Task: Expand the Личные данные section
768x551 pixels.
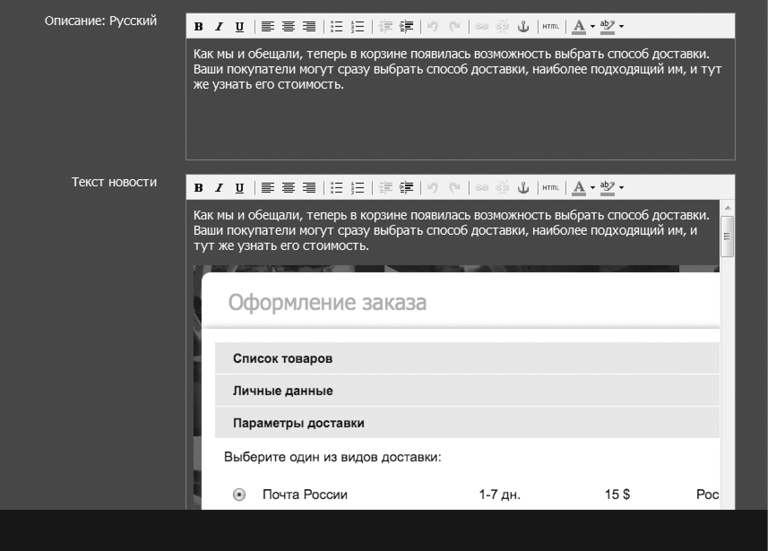Action: (467, 391)
